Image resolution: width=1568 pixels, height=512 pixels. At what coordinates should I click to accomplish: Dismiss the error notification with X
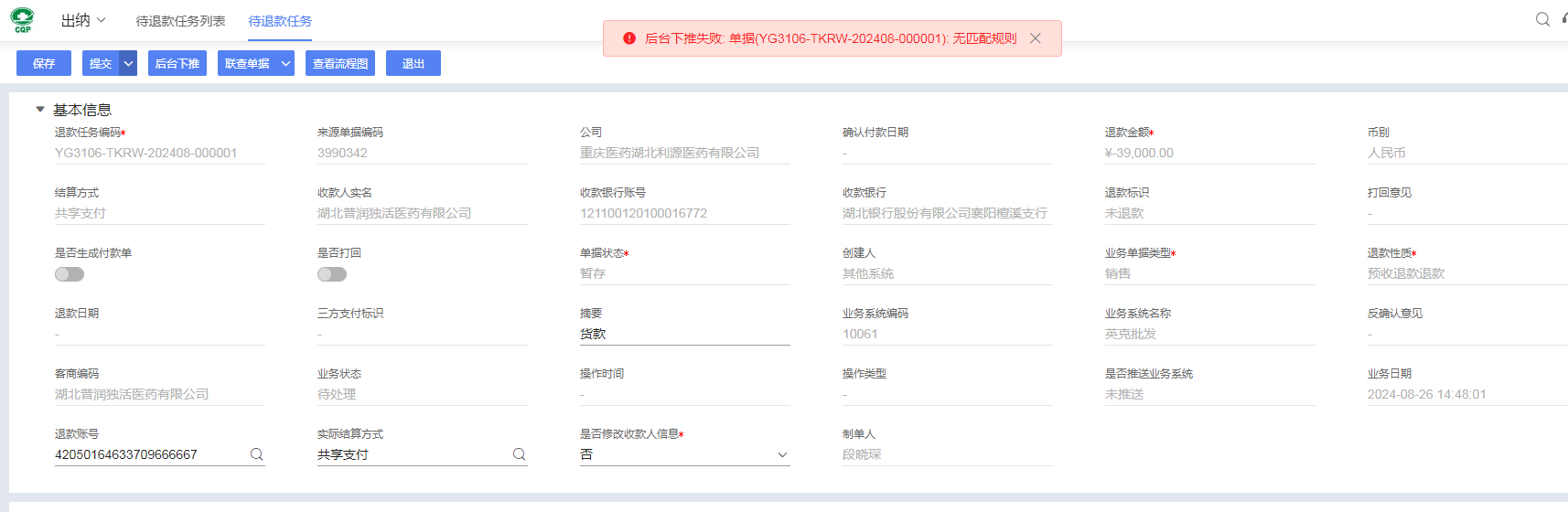tap(1036, 38)
